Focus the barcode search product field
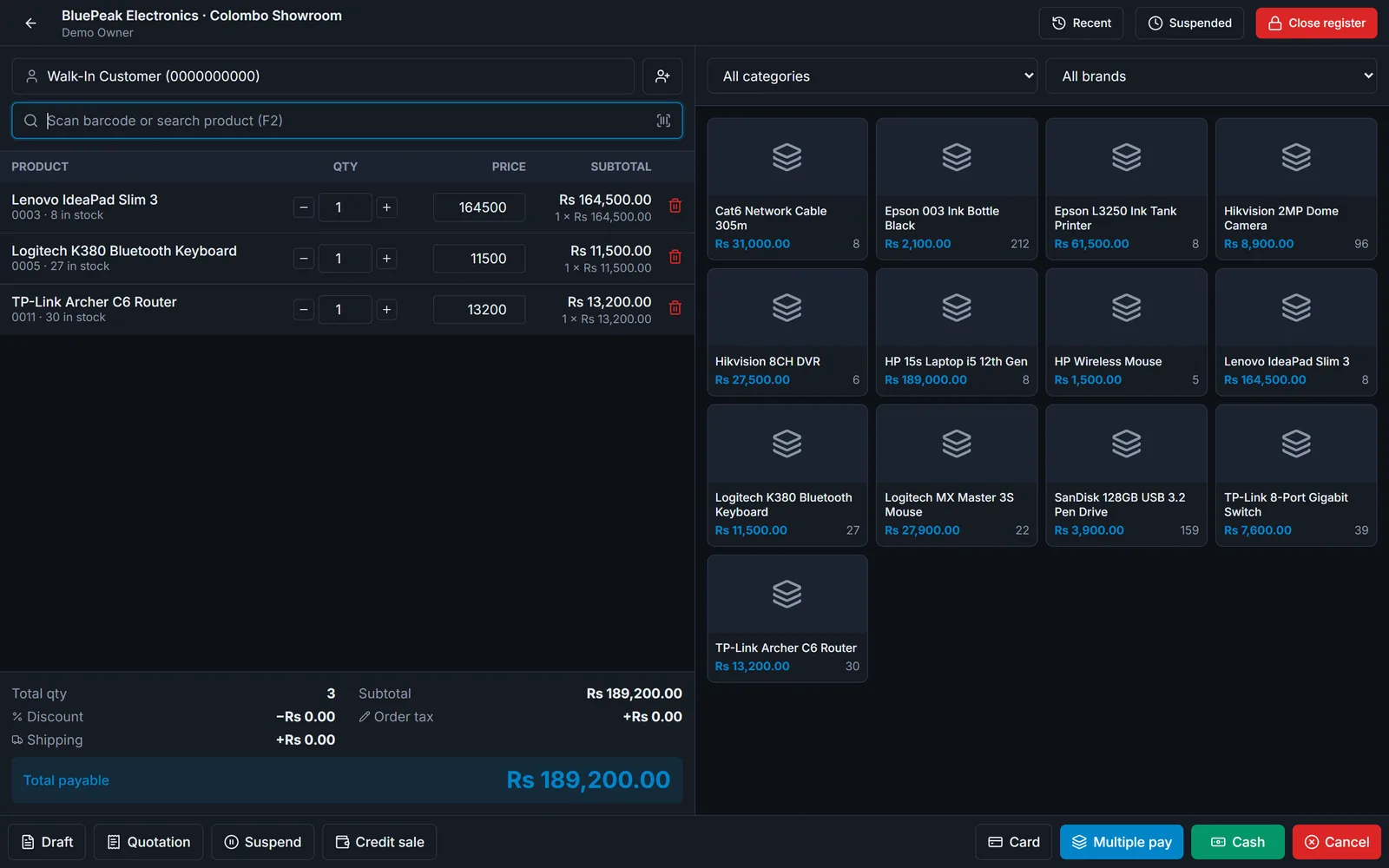Image resolution: width=1389 pixels, height=868 pixels. tap(347, 121)
